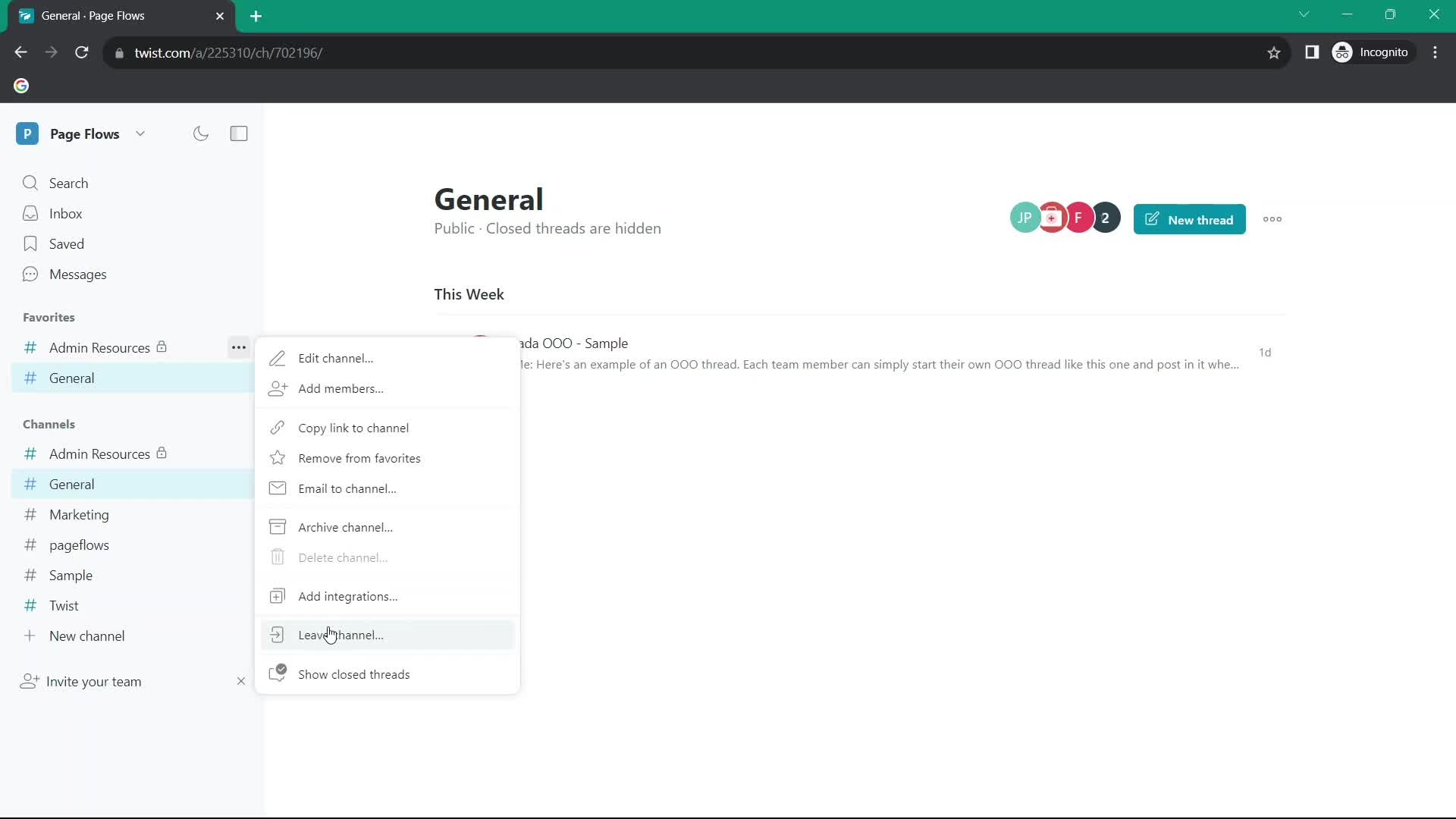Expand the three-dot menu in header
The width and height of the screenshot is (1456, 819).
point(1275,219)
